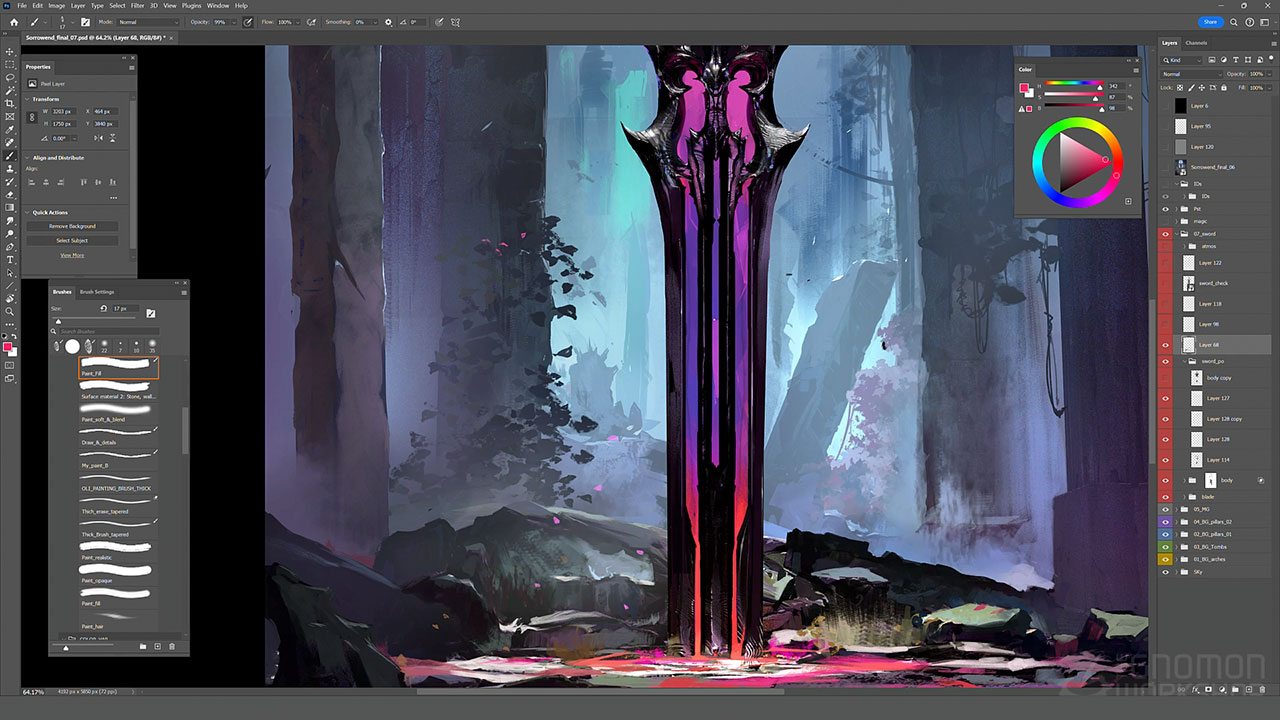1280x720 pixels.
Task: Show Layer 6 by enabling its visibility
Action: click(1165, 106)
